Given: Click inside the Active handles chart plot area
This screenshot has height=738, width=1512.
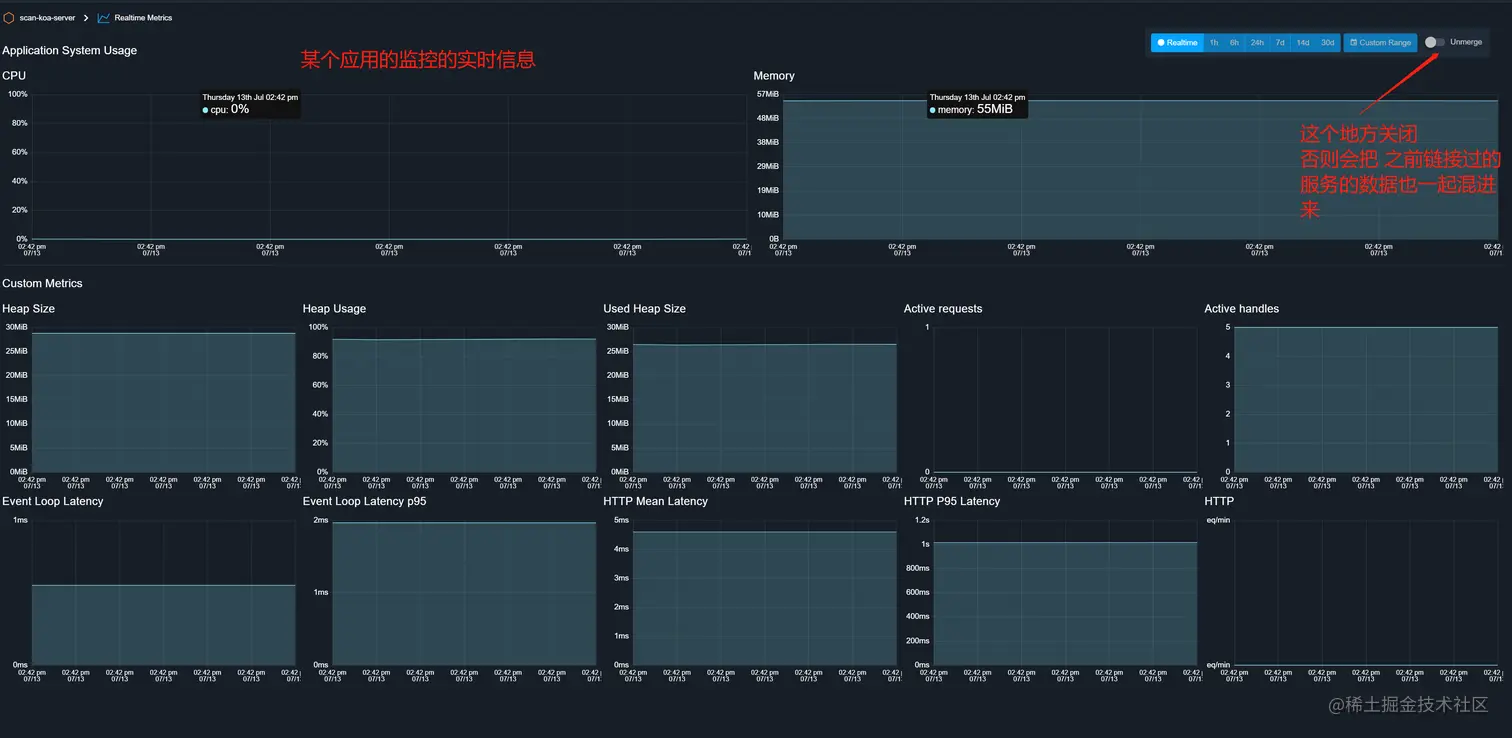Looking at the screenshot, I should (x=1366, y=400).
